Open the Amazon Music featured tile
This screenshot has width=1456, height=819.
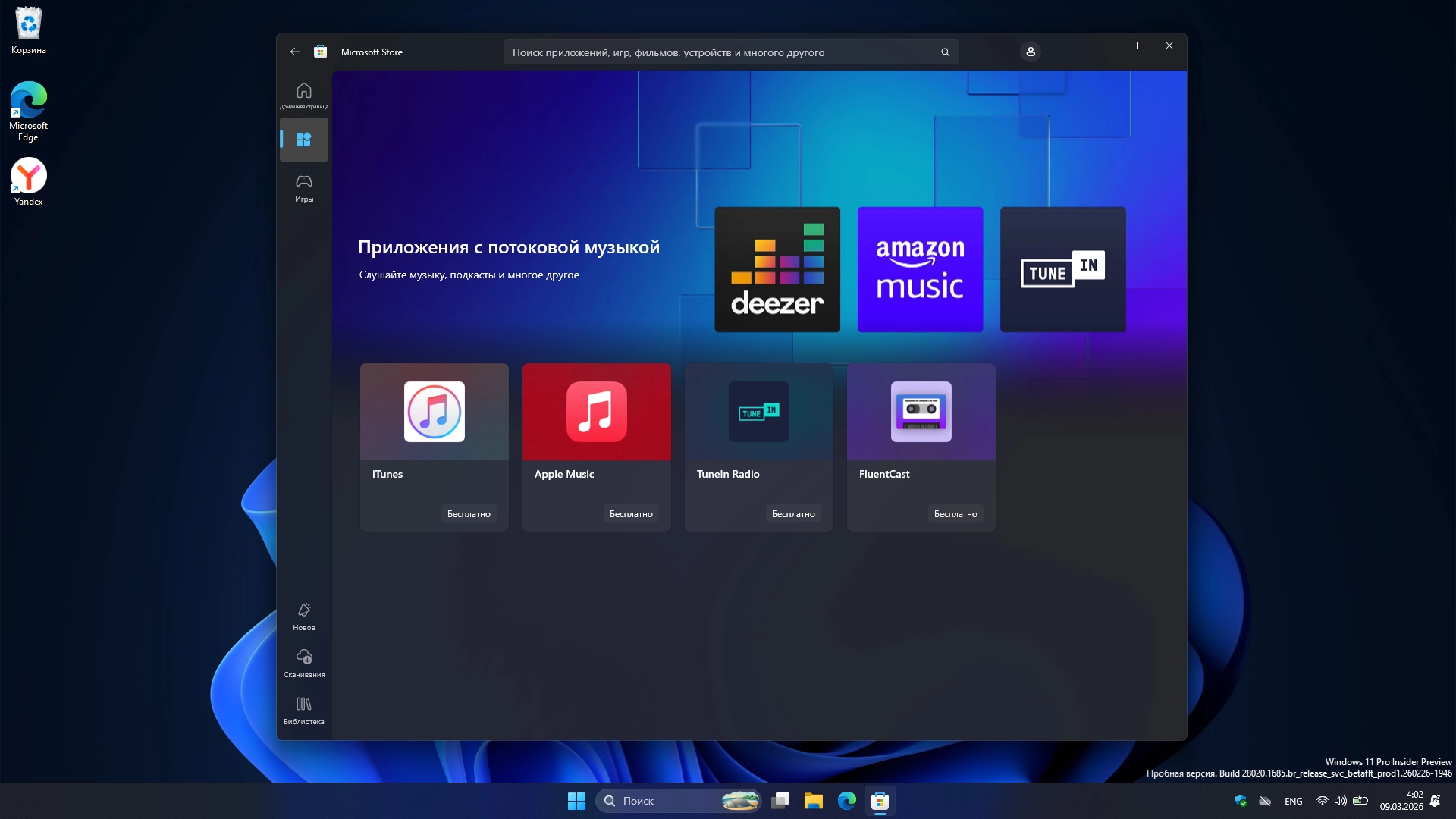coord(920,269)
